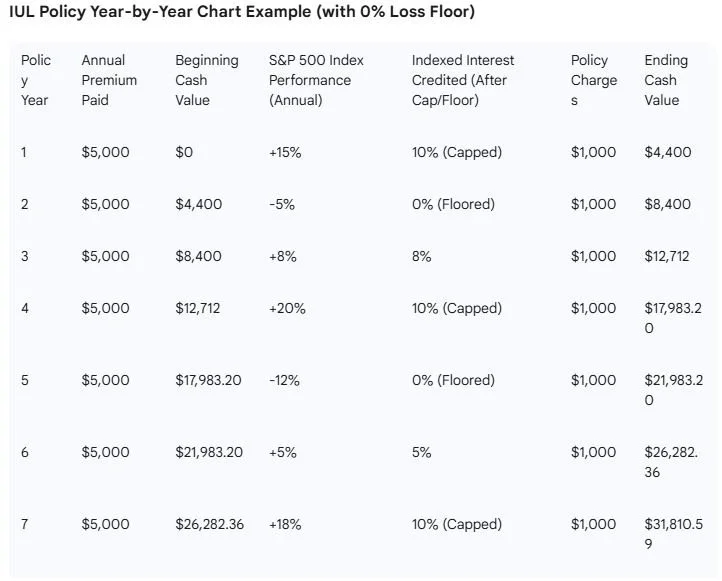Click the year 7 ending value $31,810.59
The height and width of the screenshot is (581, 722).
[x=673, y=534]
